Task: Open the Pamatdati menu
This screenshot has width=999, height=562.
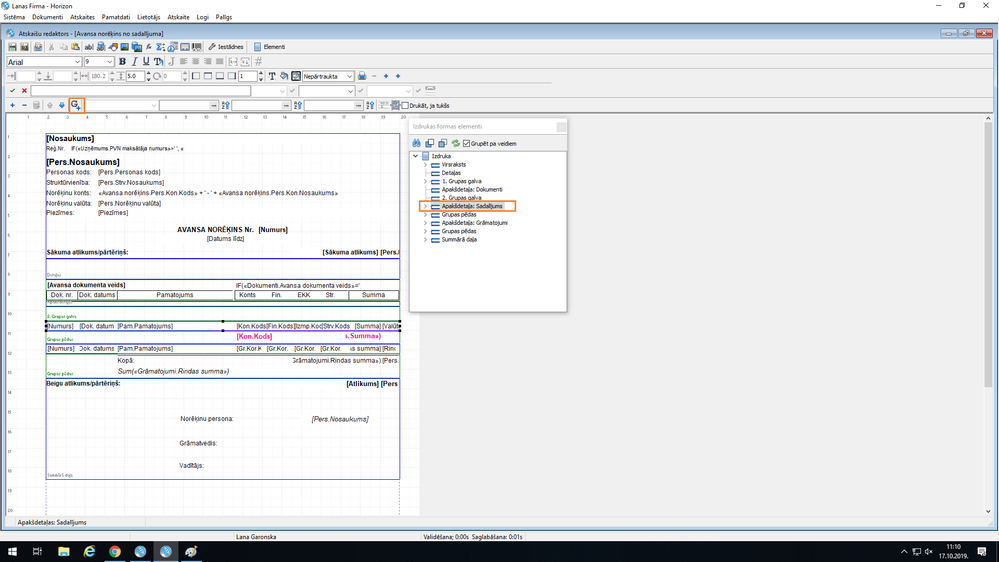Action: pyautogui.click(x=116, y=17)
